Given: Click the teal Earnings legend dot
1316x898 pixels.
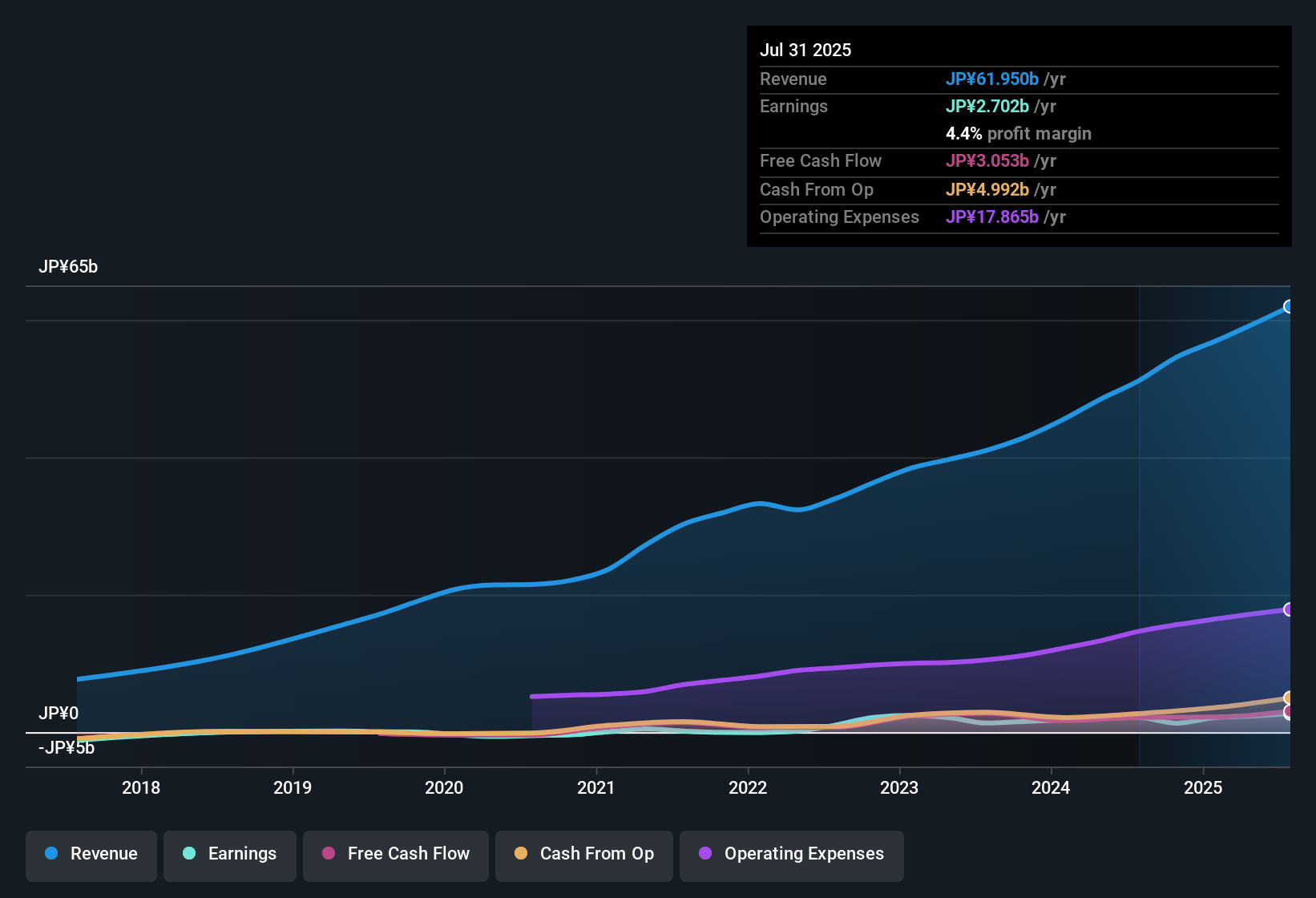Looking at the screenshot, I should tap(189, 853).
